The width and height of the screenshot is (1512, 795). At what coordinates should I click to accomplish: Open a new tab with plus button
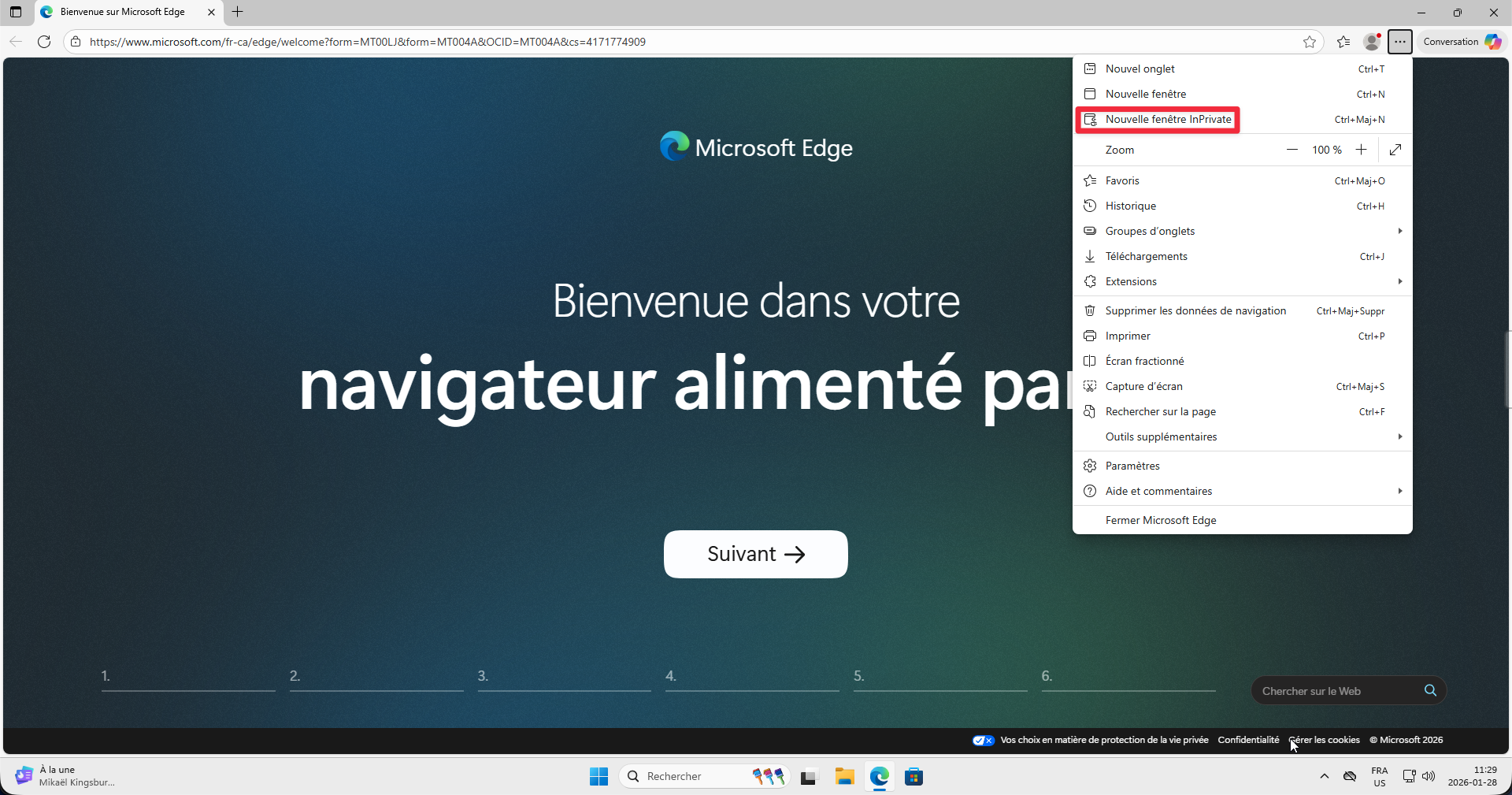tap(238, 12)
